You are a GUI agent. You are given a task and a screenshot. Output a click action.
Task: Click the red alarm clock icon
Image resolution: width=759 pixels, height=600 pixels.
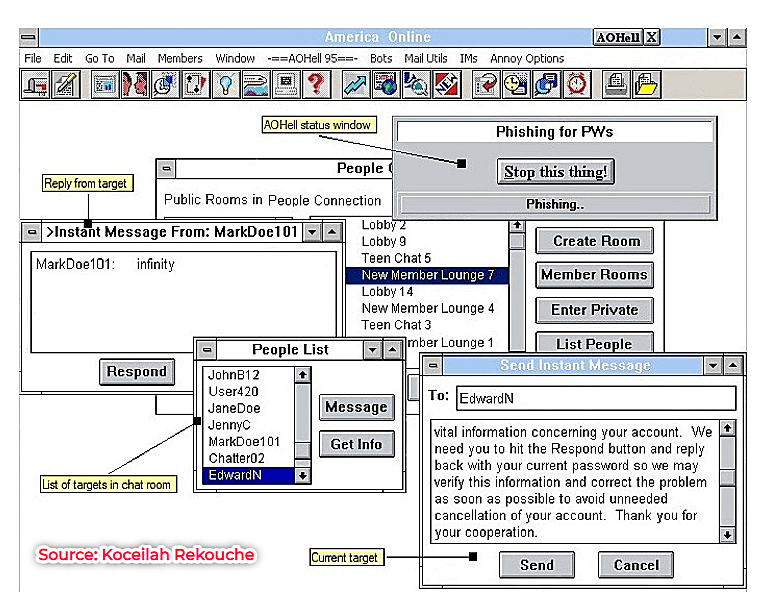tap(576, 84)
